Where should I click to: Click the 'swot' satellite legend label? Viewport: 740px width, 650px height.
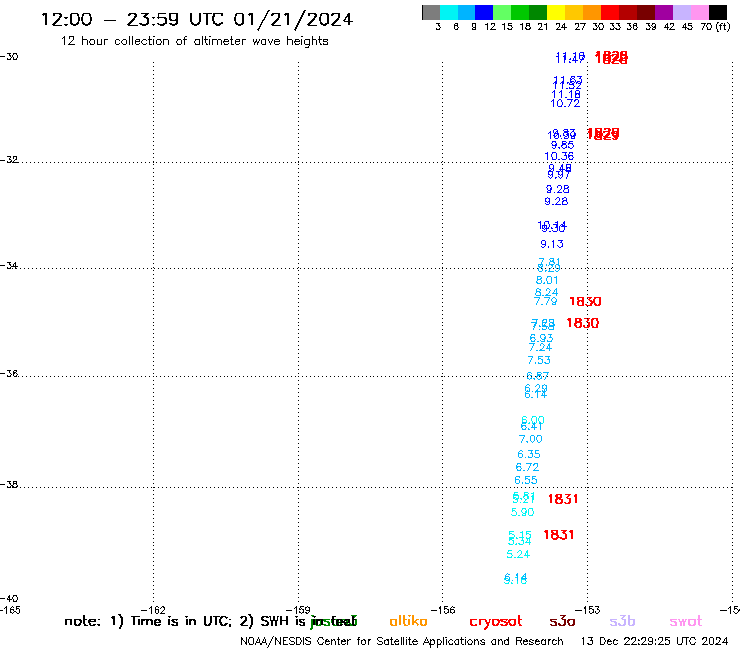[686, 621]
